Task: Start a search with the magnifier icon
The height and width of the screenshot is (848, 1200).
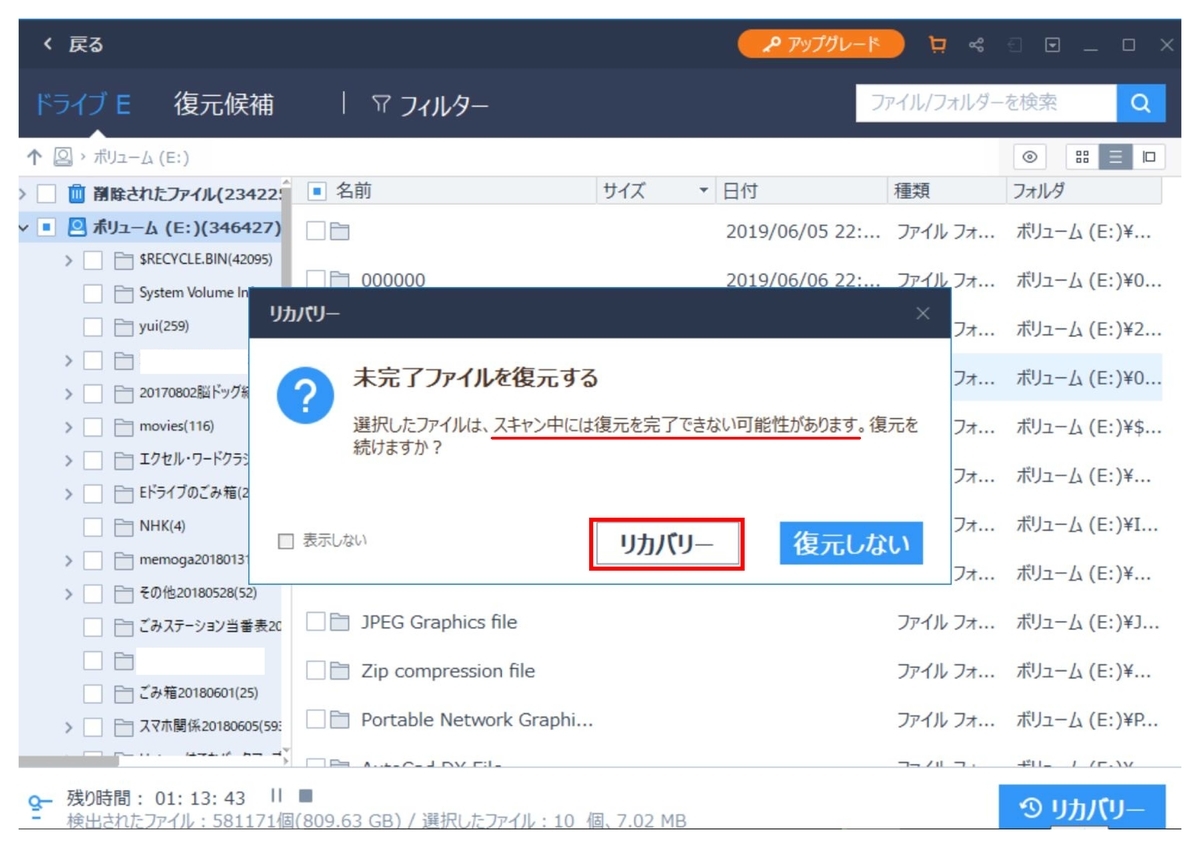Action: 1141,103
